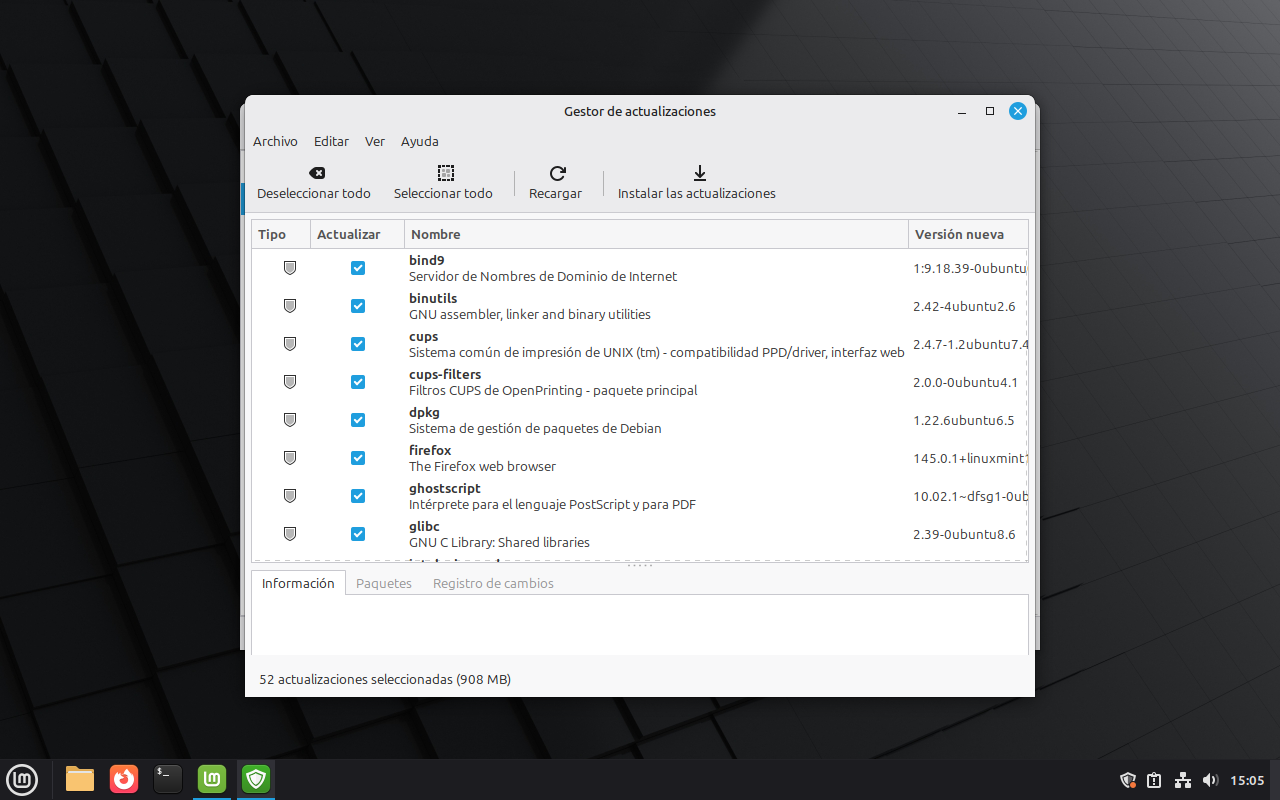Uncheck the firefox update checkbox
This screenshot has width=1280, height=800.
coord(358,458)
